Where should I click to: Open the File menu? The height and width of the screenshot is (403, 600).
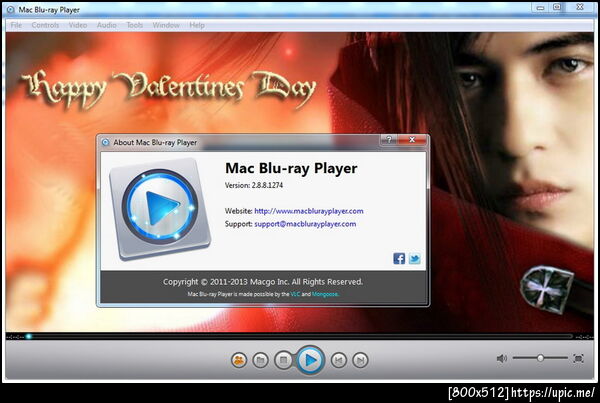pos(16,25)
